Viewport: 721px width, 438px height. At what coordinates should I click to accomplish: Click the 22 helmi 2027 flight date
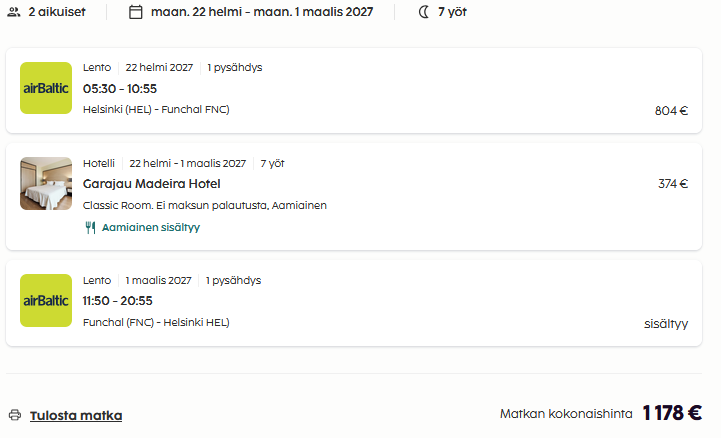(x=160, y=68)
